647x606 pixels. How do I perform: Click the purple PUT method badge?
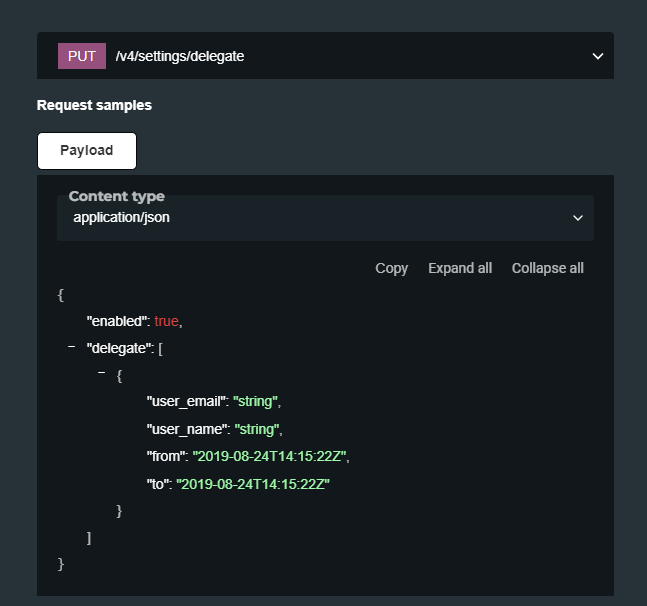pos(82,56)
